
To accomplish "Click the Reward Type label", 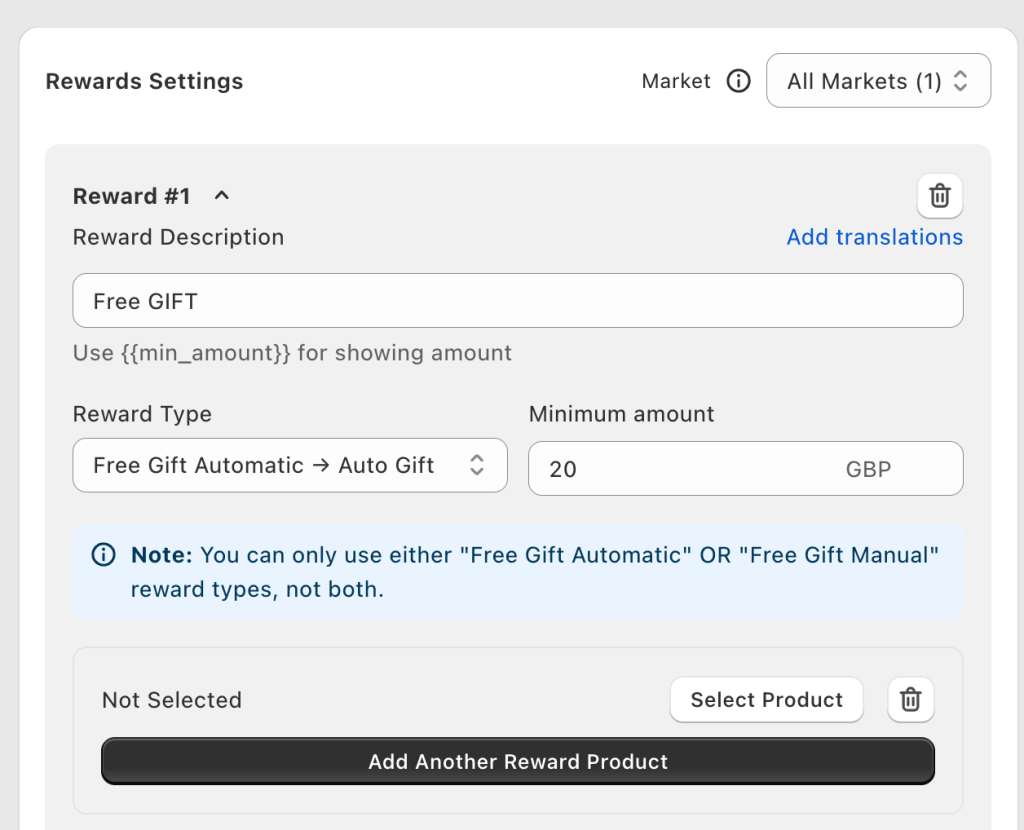I will click(142, 414).
